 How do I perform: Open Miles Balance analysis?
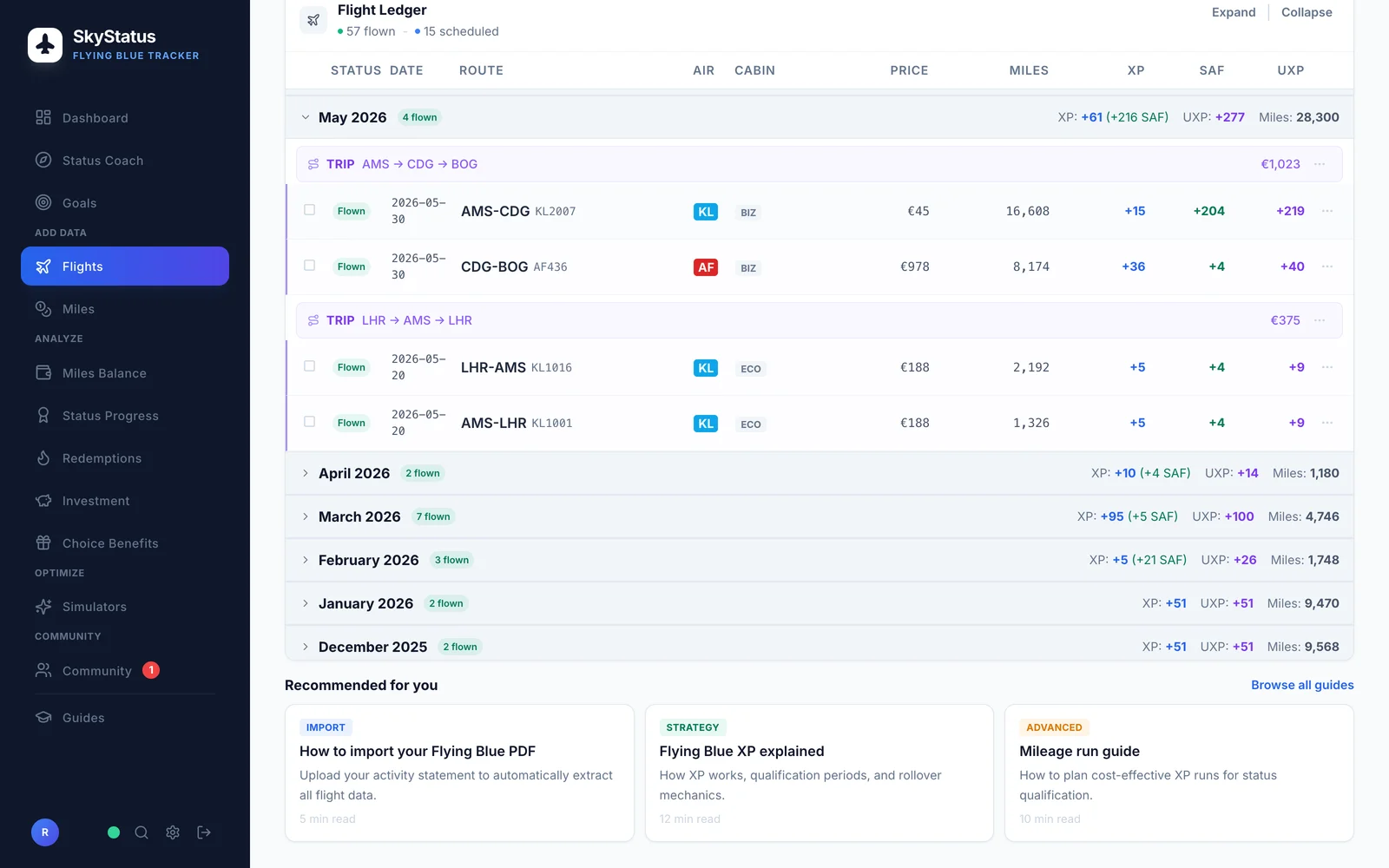tap(125, 373)
